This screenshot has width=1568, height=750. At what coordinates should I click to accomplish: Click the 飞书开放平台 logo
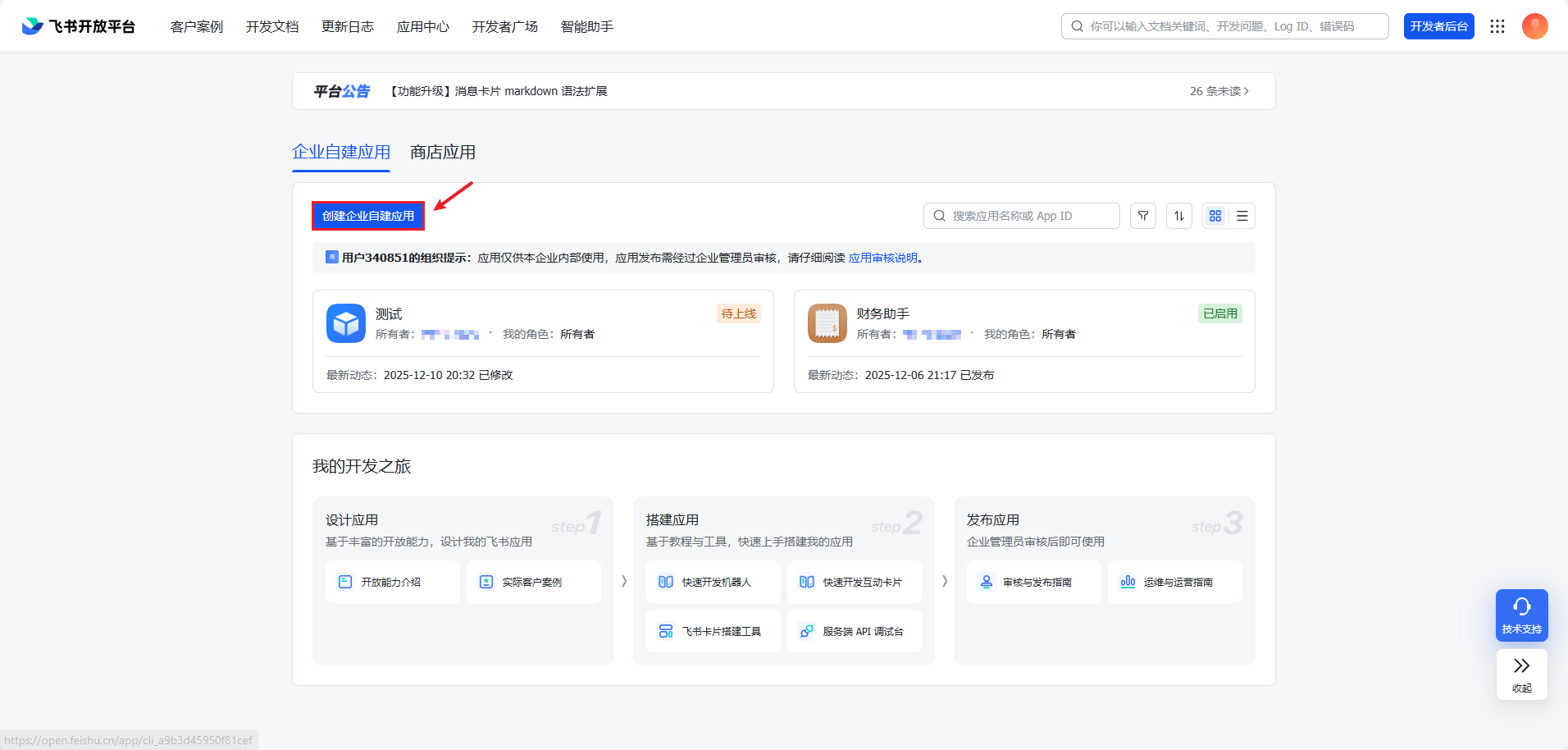click(78, 25)
